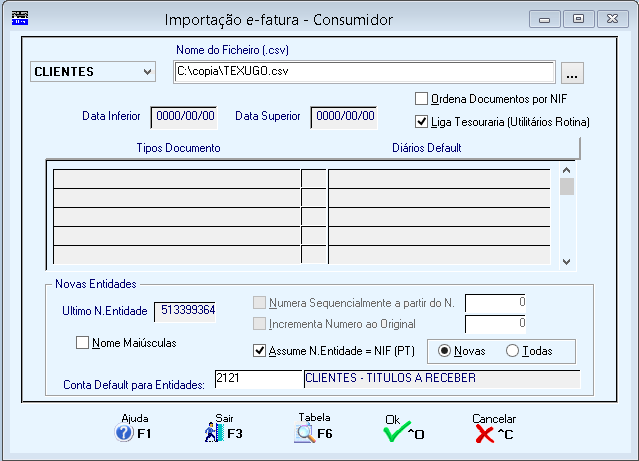Toggle Assume N.Entidade = NIF (PT)
639x461 pixels.
point(259,351)
